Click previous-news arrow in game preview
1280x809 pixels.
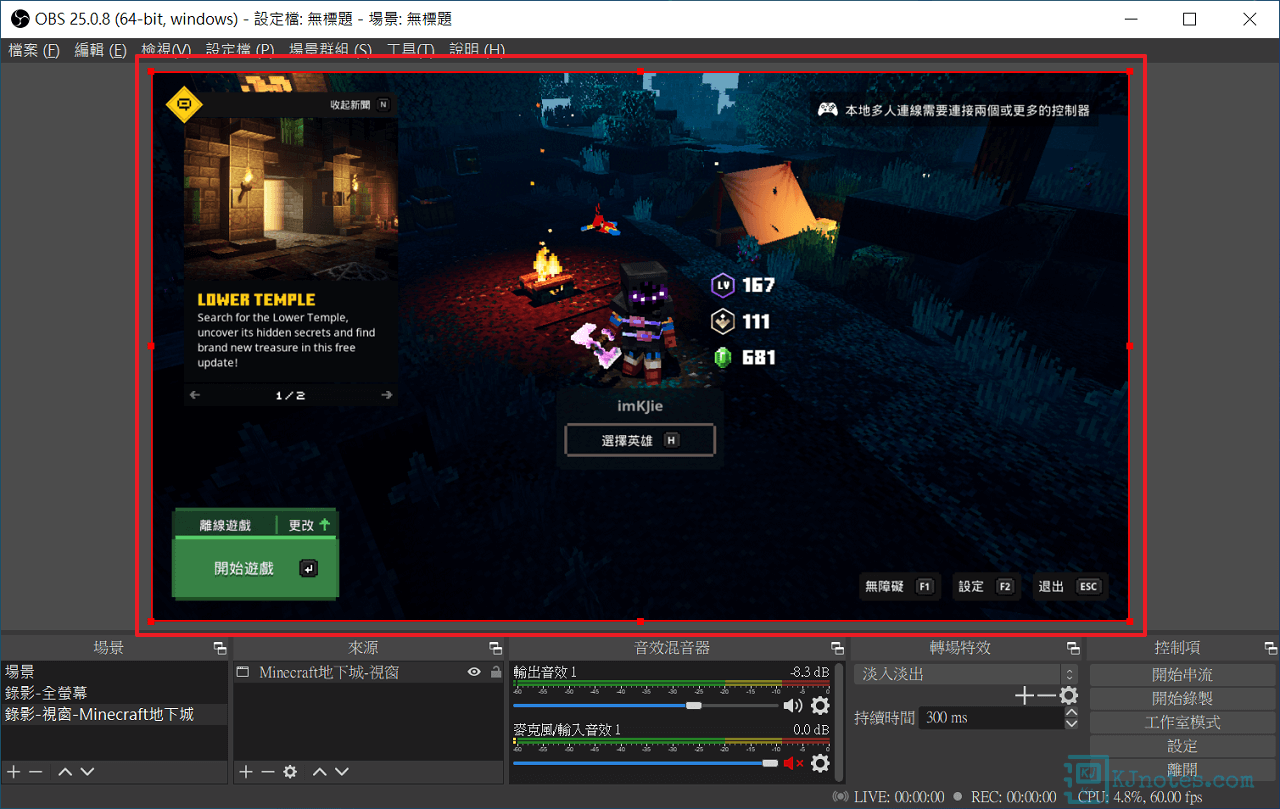pyautogui.click(x=195, y=395)
